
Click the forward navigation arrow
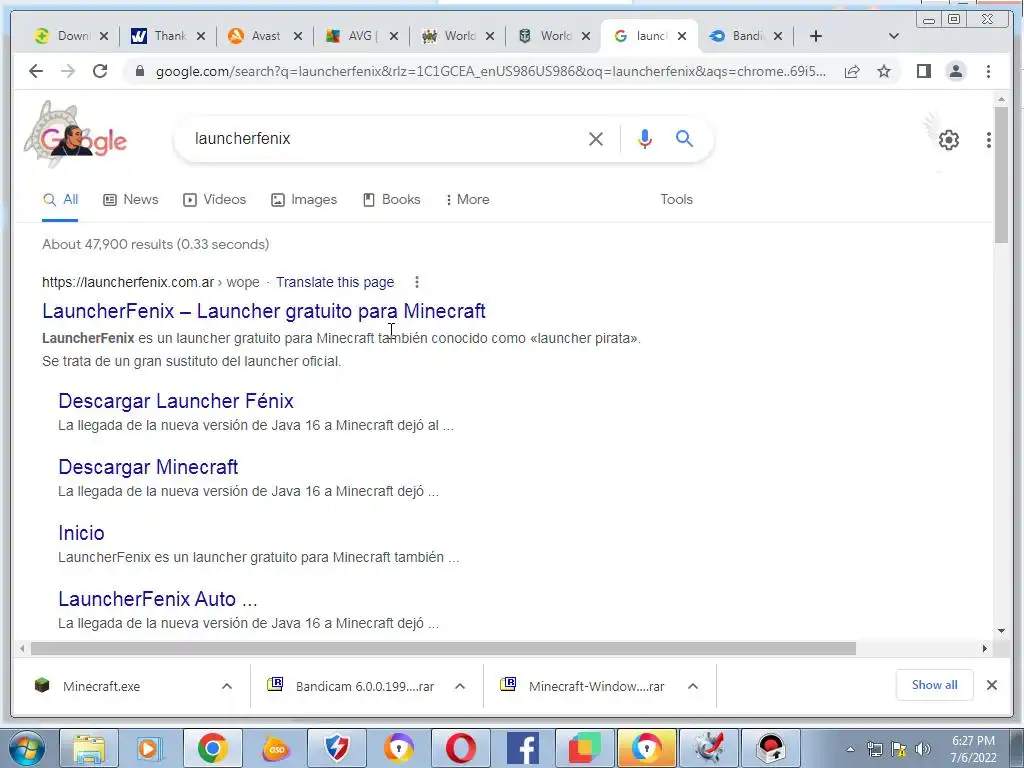click(x=68, y=71)
